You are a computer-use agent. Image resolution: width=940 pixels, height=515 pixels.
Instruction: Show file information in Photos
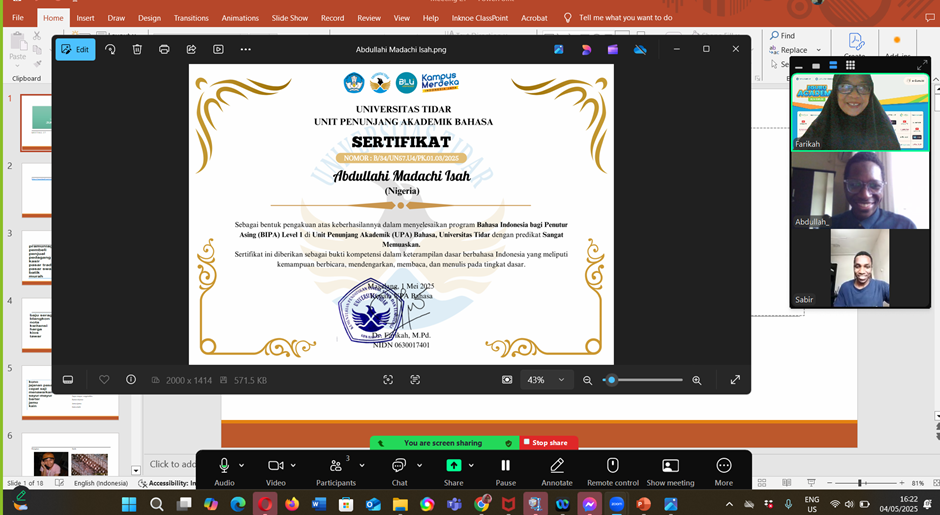[131, 380]
